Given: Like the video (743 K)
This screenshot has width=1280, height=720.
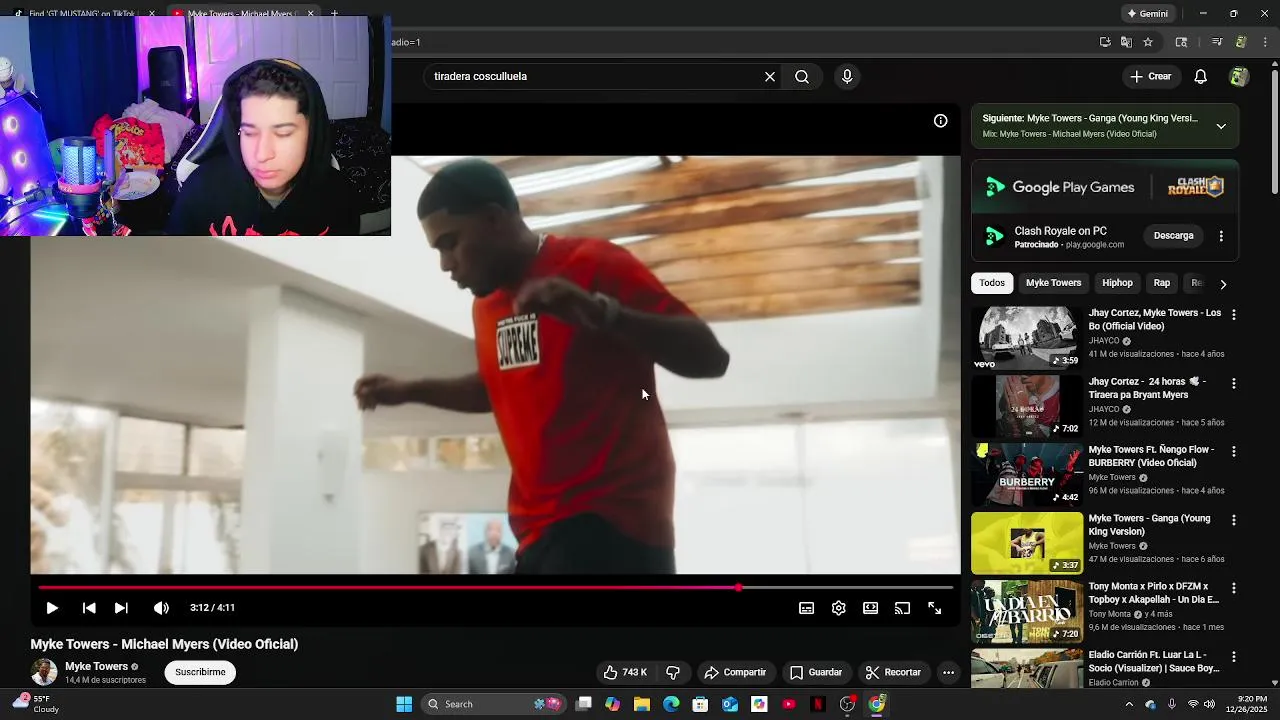Looking at the screenshot, I should 625,672.
